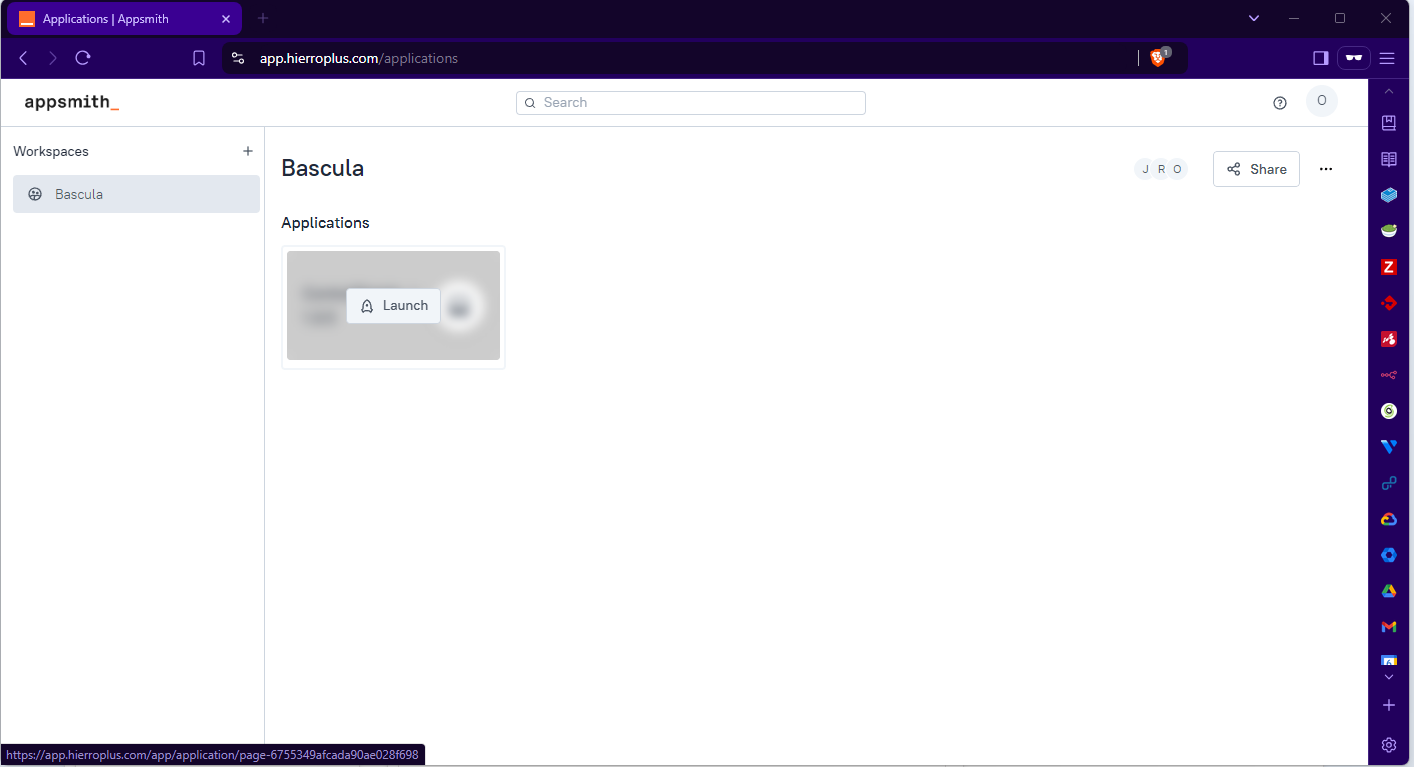Click the Launch button on the application card
The height and width of the screenshot is (767, 1414).
click(x=394, y=306)
